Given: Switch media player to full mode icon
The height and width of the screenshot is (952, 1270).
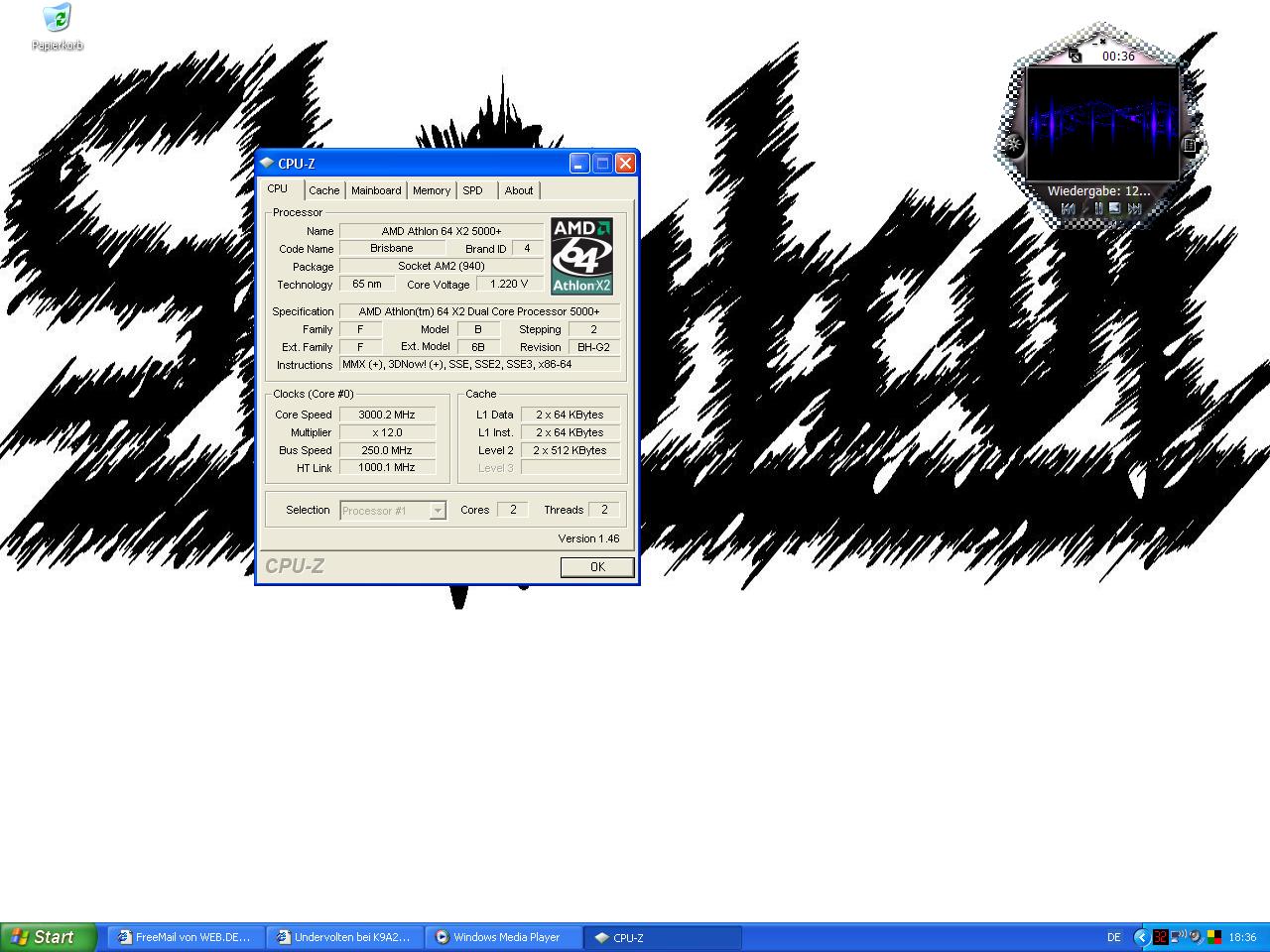Looking at the screenshot, I should 1075,56.
